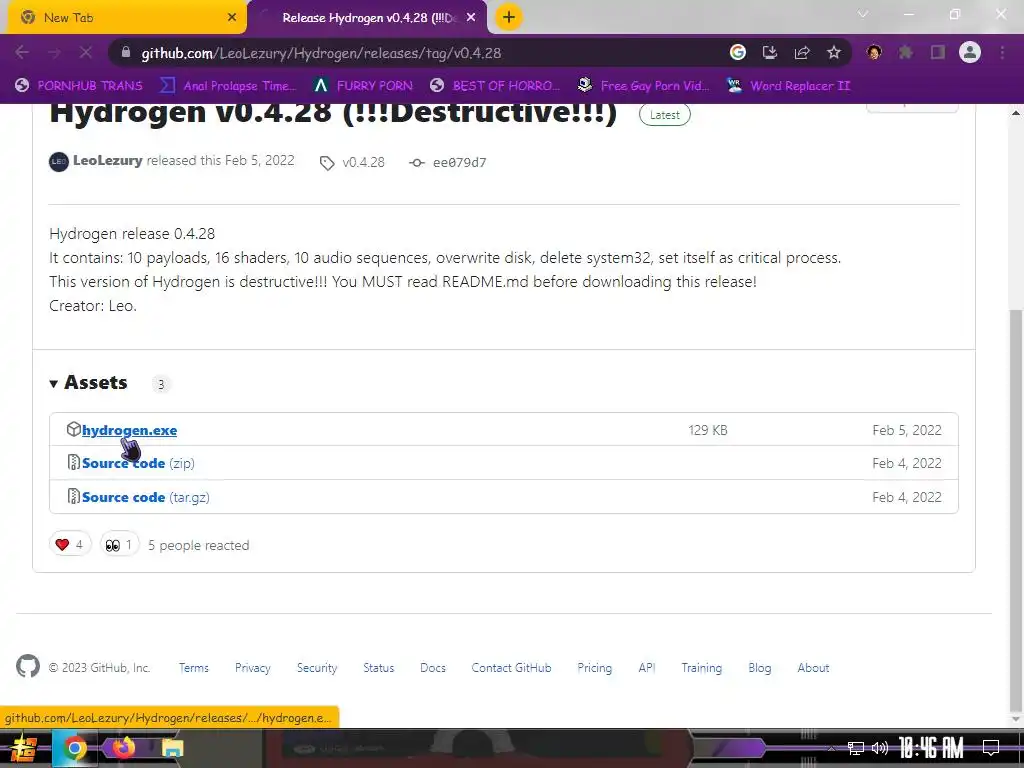The image size is (1024, 768).
Task: Open the About footer link
Action: pyautogui.click(x=813, y=667)
